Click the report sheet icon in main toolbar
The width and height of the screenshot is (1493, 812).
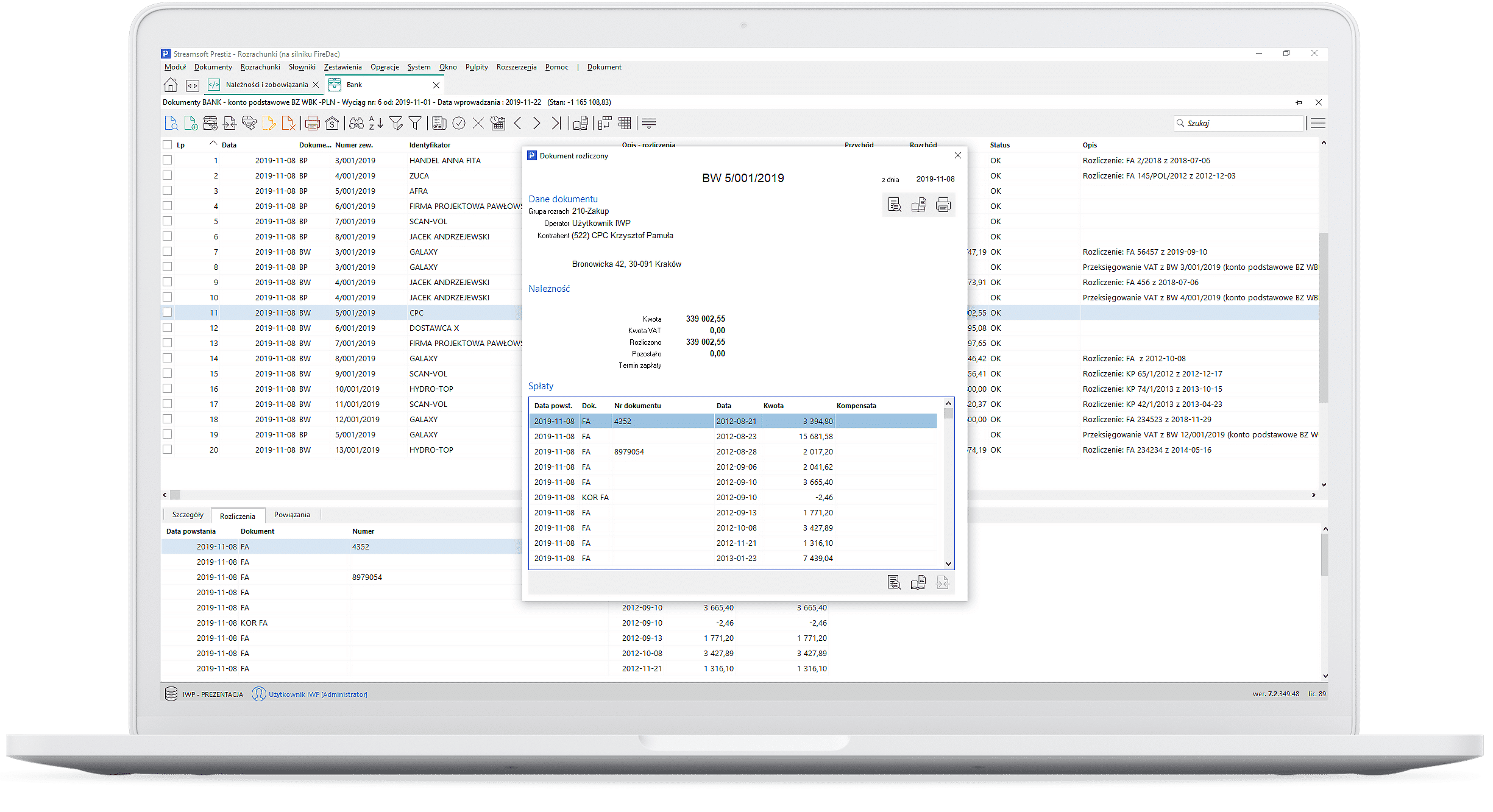coord(439,123)
